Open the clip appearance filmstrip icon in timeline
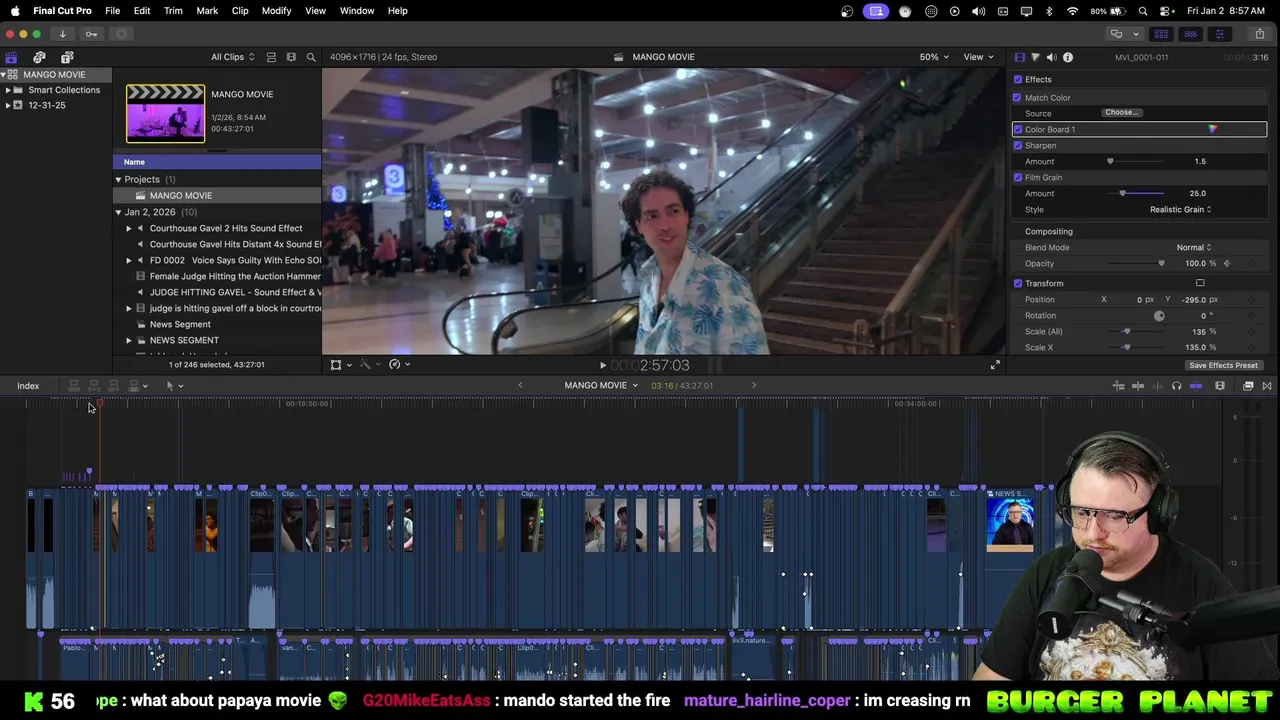This screenshot has height=720, width=1280. pos(1220,386)
